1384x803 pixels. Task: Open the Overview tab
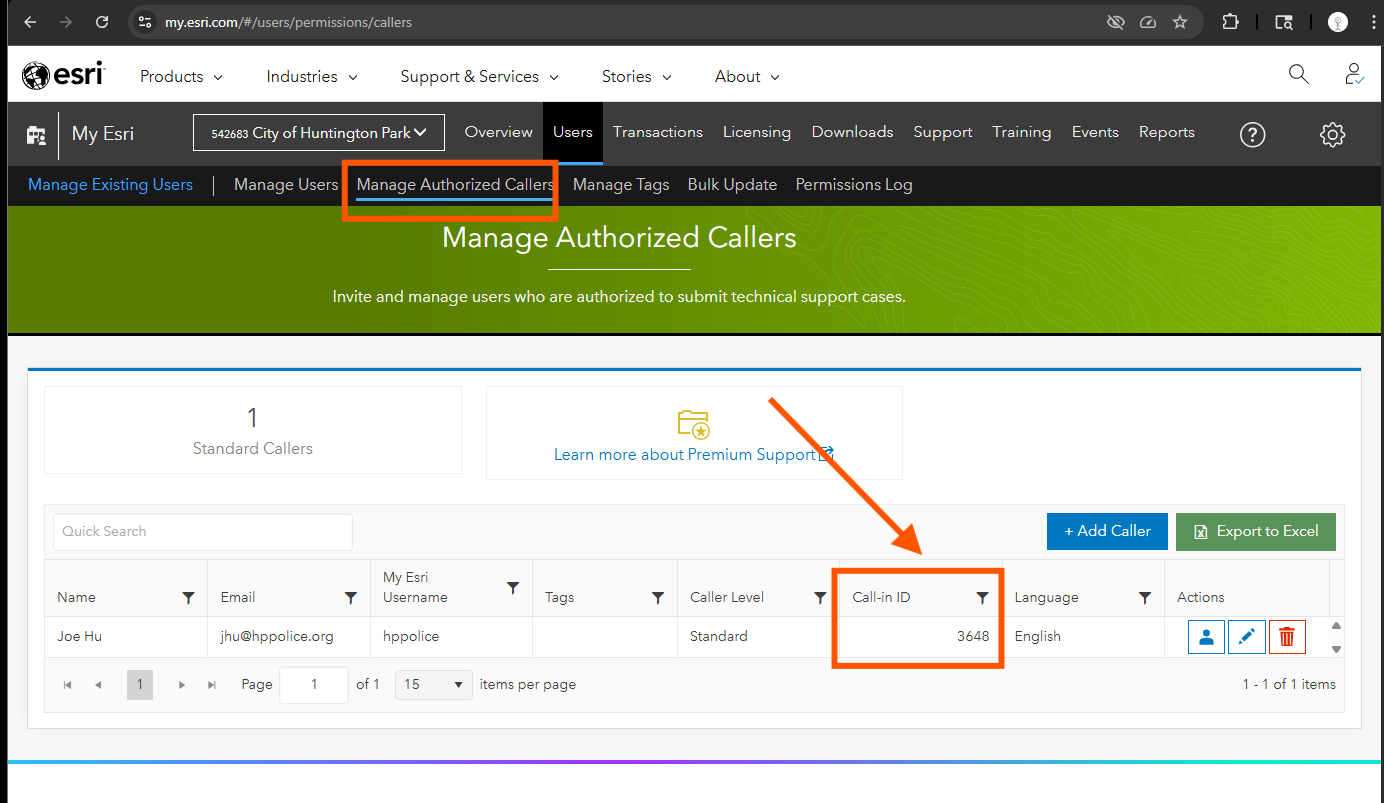click(x=499, y=132)
